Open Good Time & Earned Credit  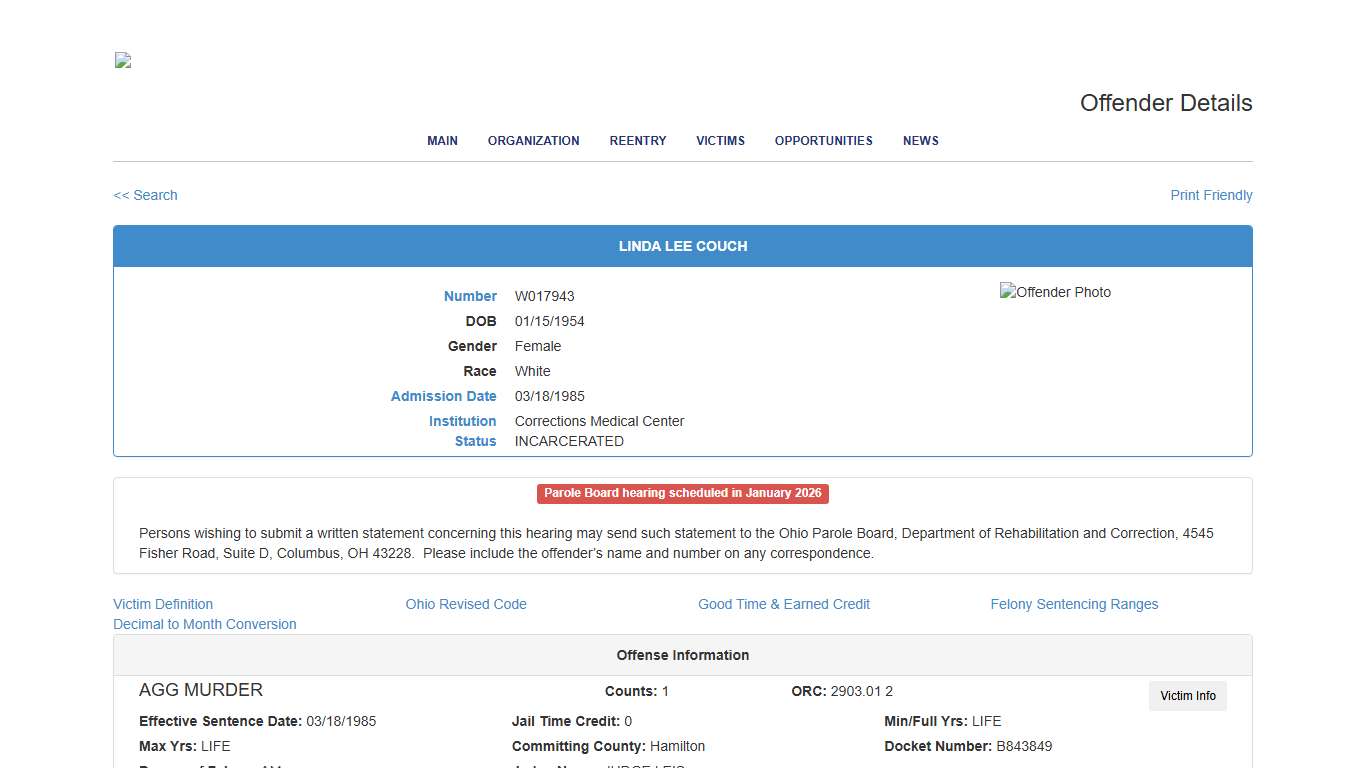(784, 604)
